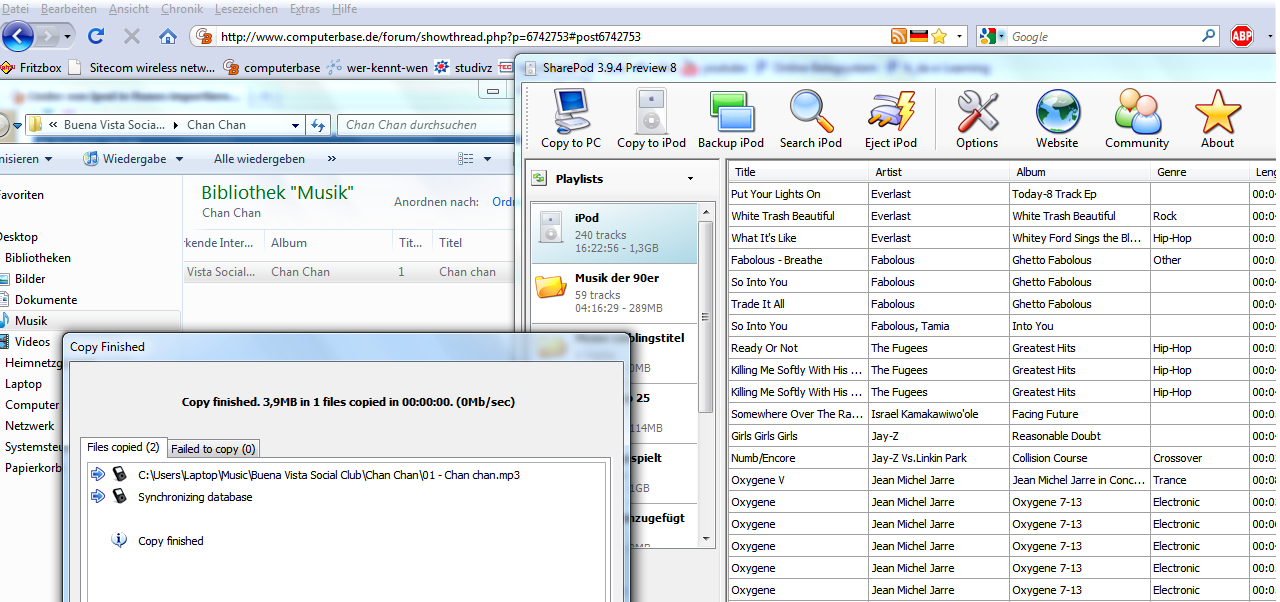Click Explorer's address refresh button

[x=319, y=125]
